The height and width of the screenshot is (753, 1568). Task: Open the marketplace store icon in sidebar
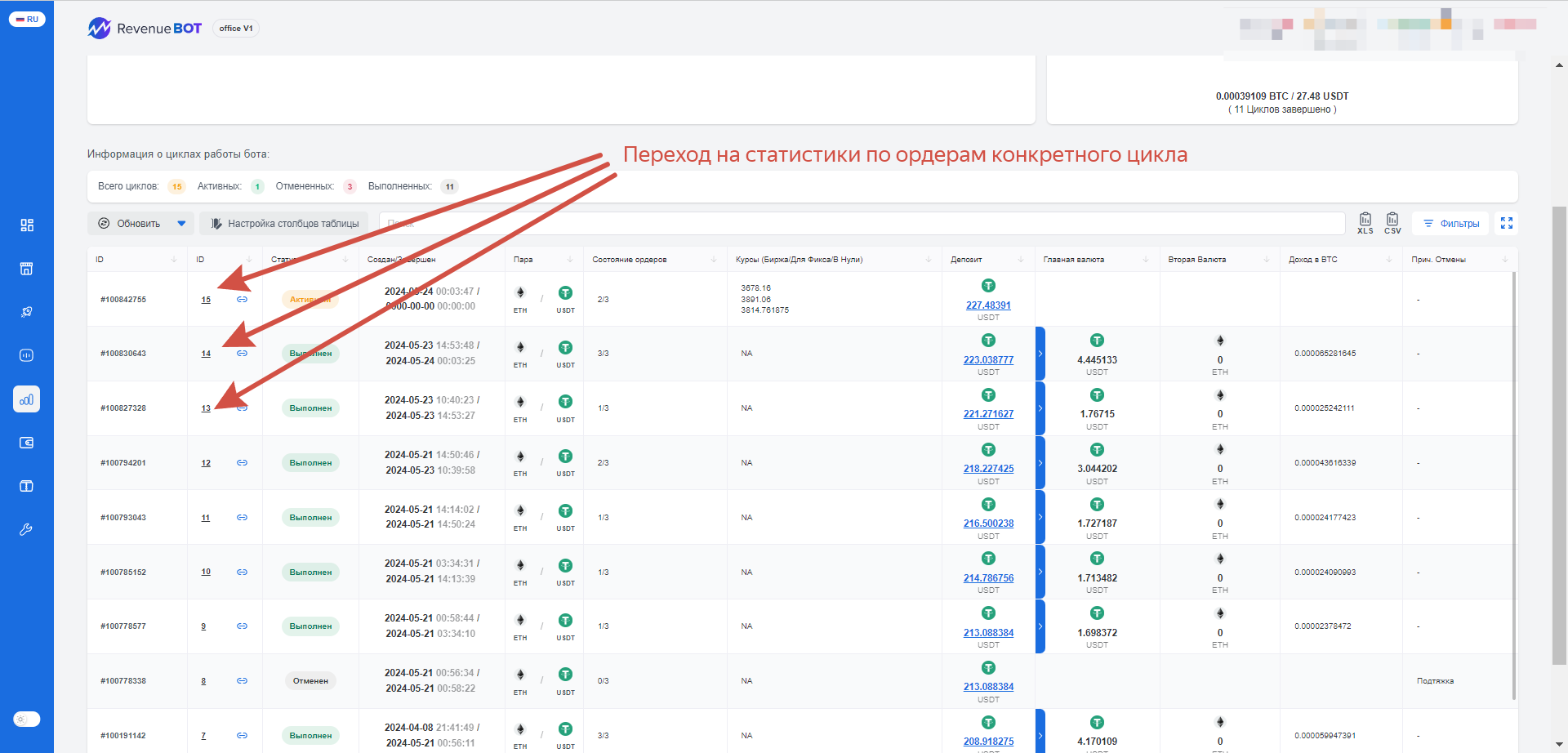[27, 269]
